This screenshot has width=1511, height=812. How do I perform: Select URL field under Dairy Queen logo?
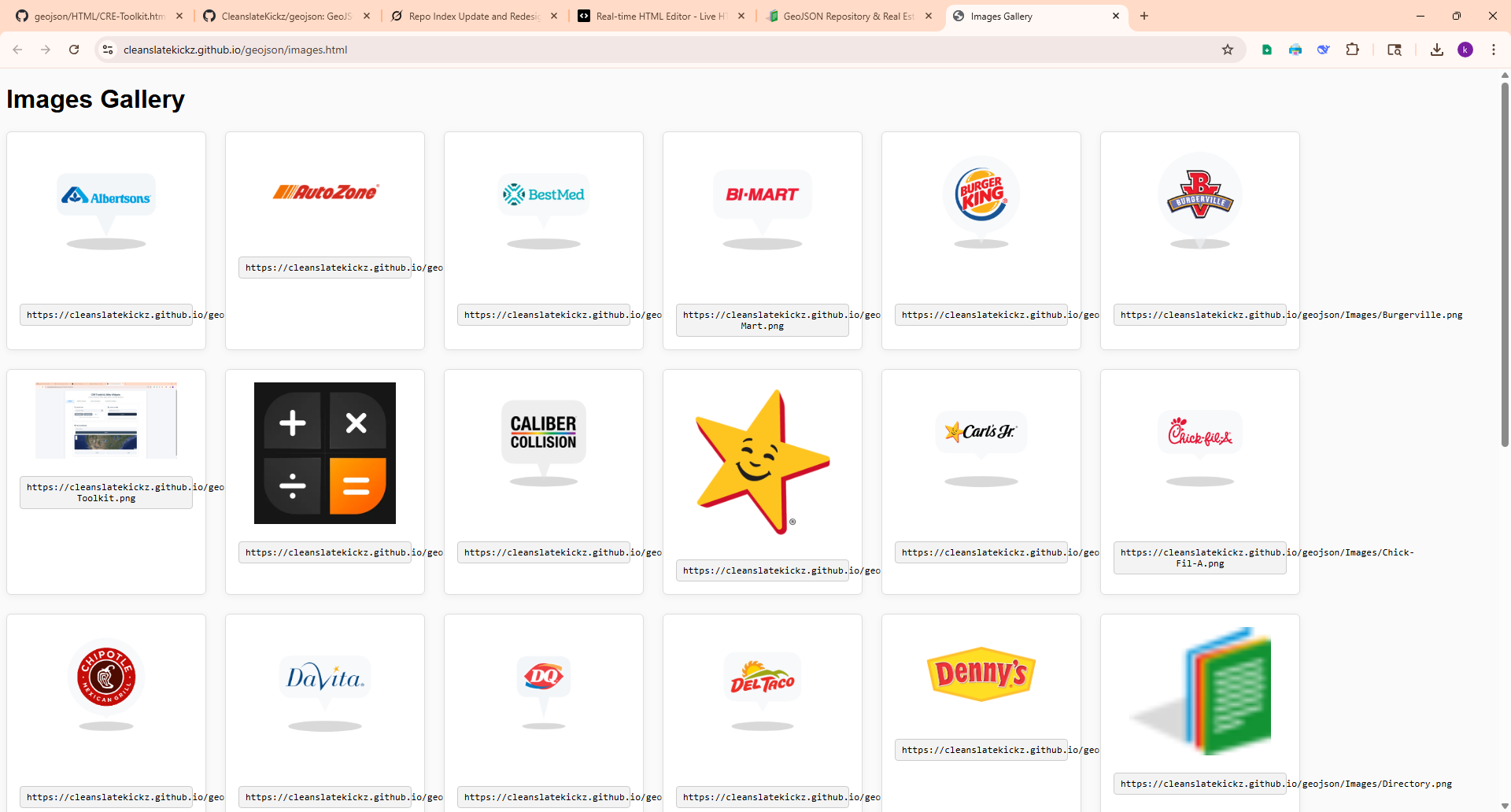544,797
